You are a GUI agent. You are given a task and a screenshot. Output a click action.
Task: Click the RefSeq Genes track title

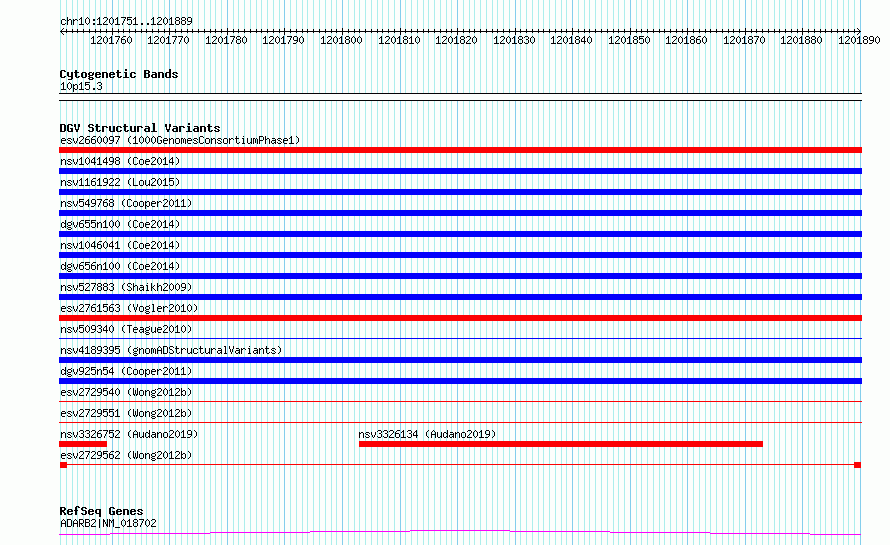[x=101, y=512]
